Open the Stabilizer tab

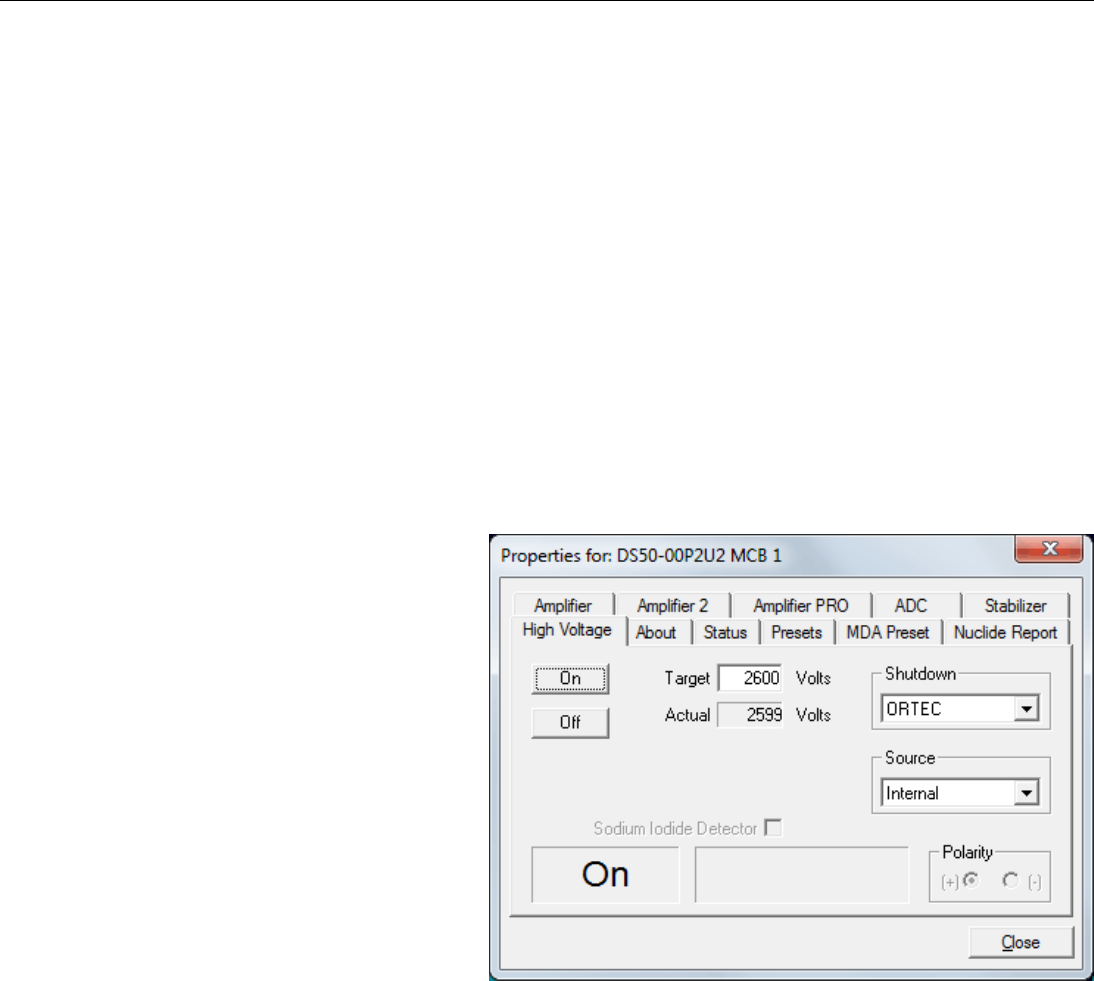[1015, 605]
